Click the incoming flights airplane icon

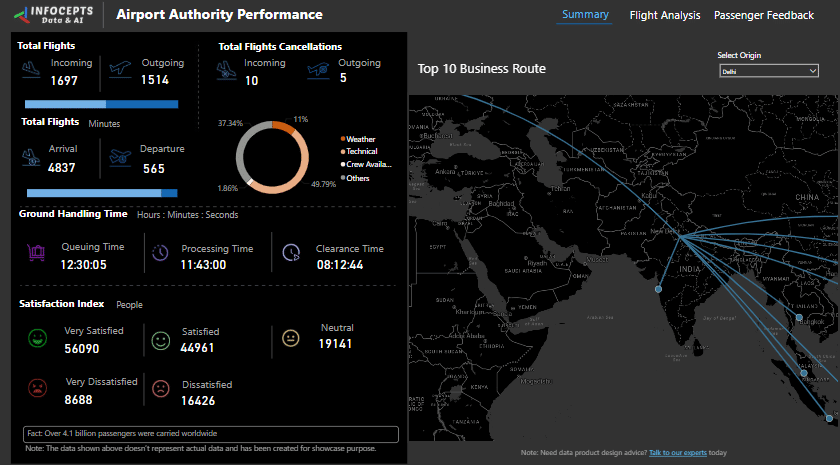point(32,70)
